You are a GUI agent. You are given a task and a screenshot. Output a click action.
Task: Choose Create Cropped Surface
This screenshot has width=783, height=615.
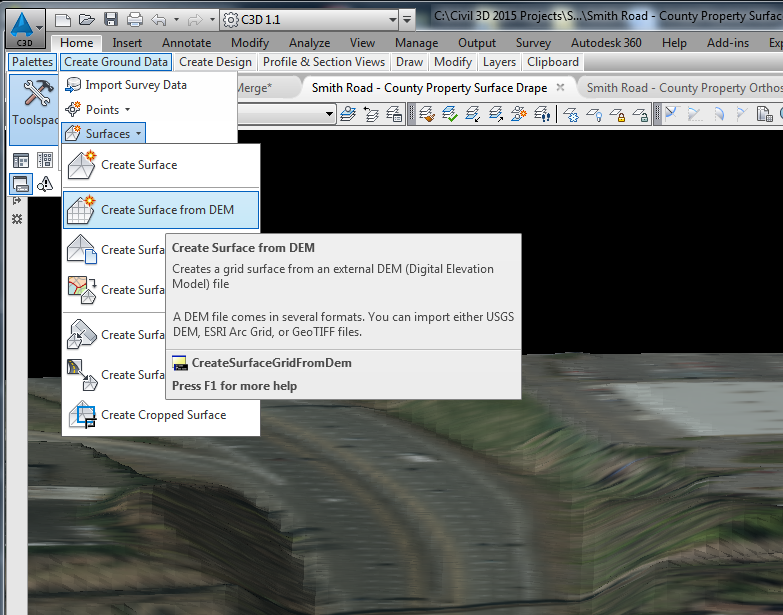(161, 415)
